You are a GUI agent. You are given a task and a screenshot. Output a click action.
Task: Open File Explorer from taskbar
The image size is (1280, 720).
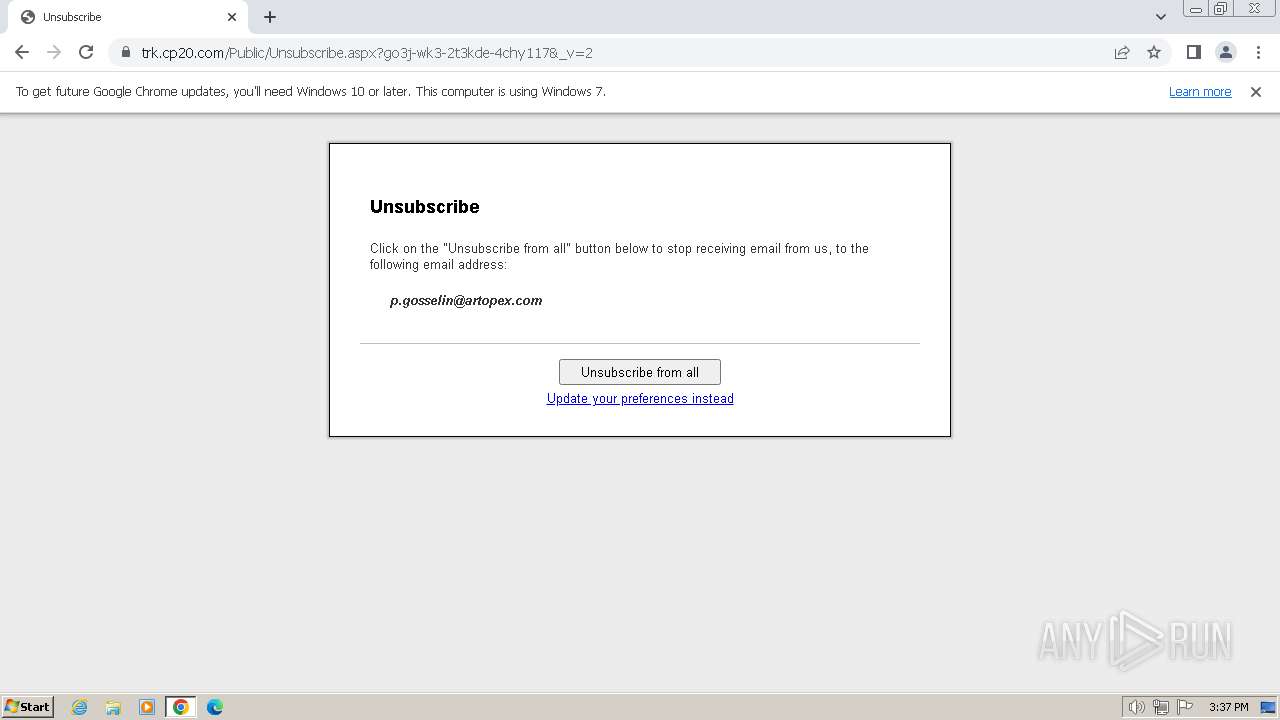(x=113, y=707)
